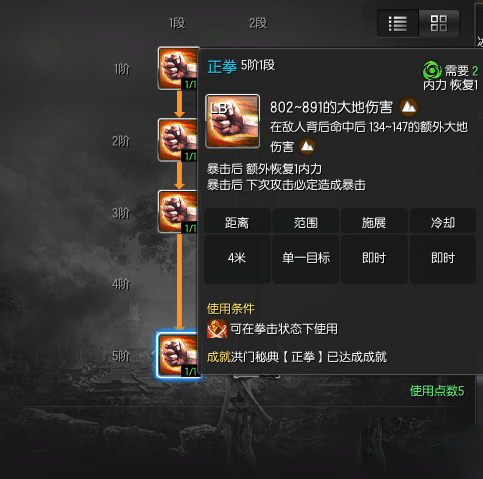
Task: Click the 1段 column header
Action: pos(177,23)
